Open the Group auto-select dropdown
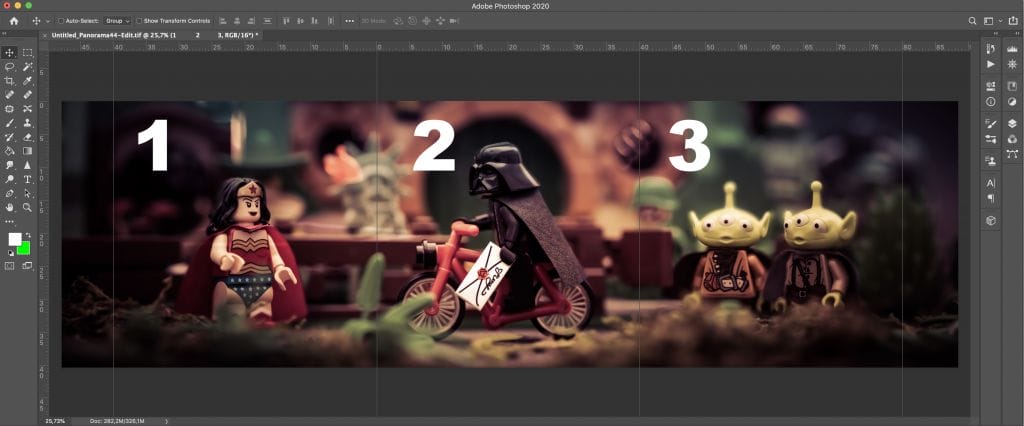Viewport: 1024px width, 426px height. point(118,21)
